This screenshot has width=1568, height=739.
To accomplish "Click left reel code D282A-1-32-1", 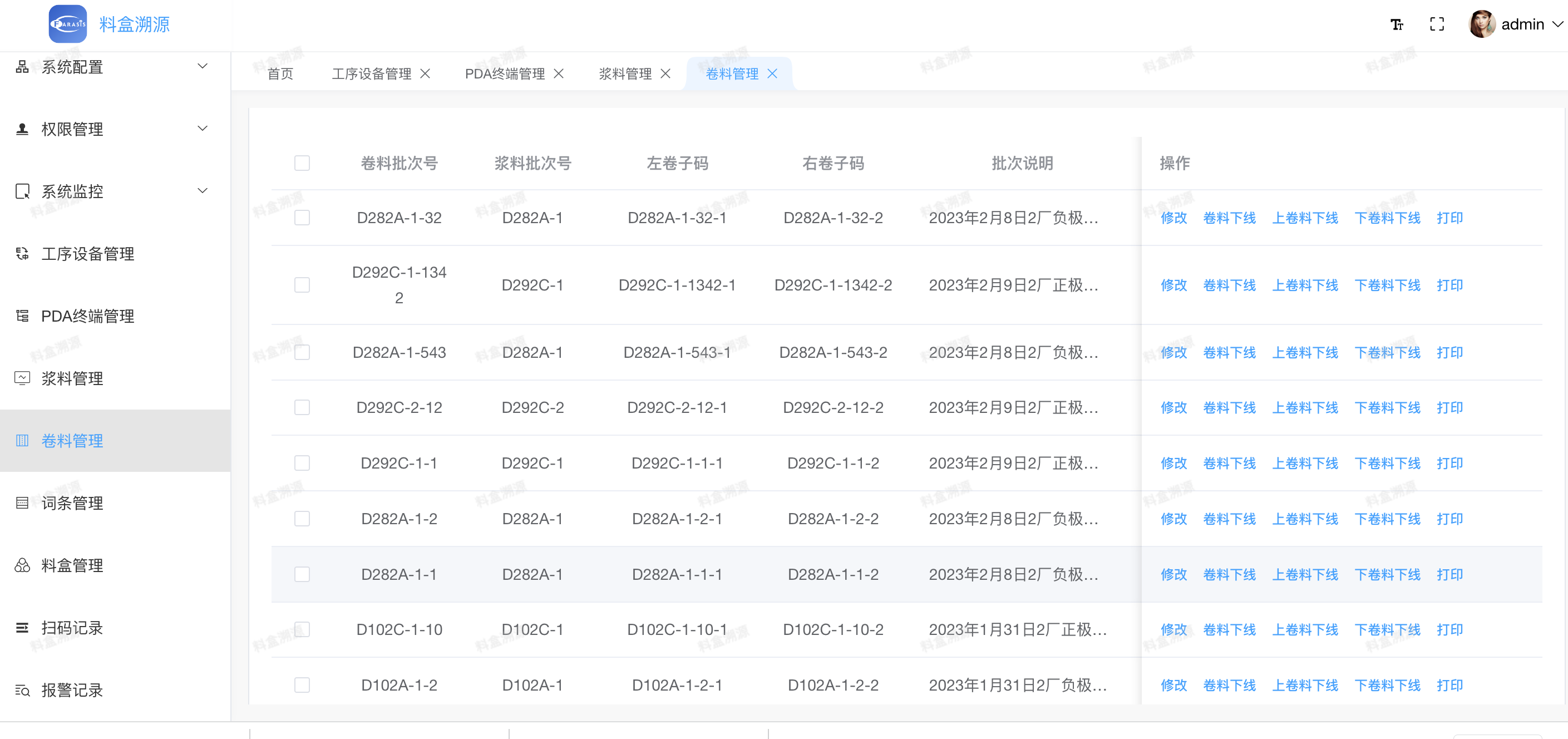I will click(677, 218).
